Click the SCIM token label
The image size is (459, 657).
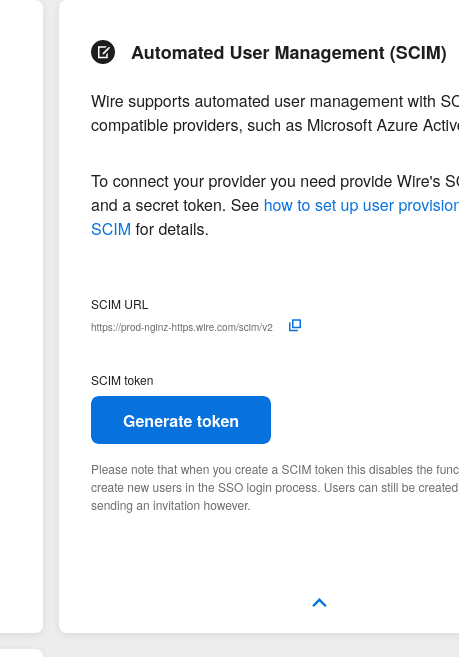(x=122, y=380)
